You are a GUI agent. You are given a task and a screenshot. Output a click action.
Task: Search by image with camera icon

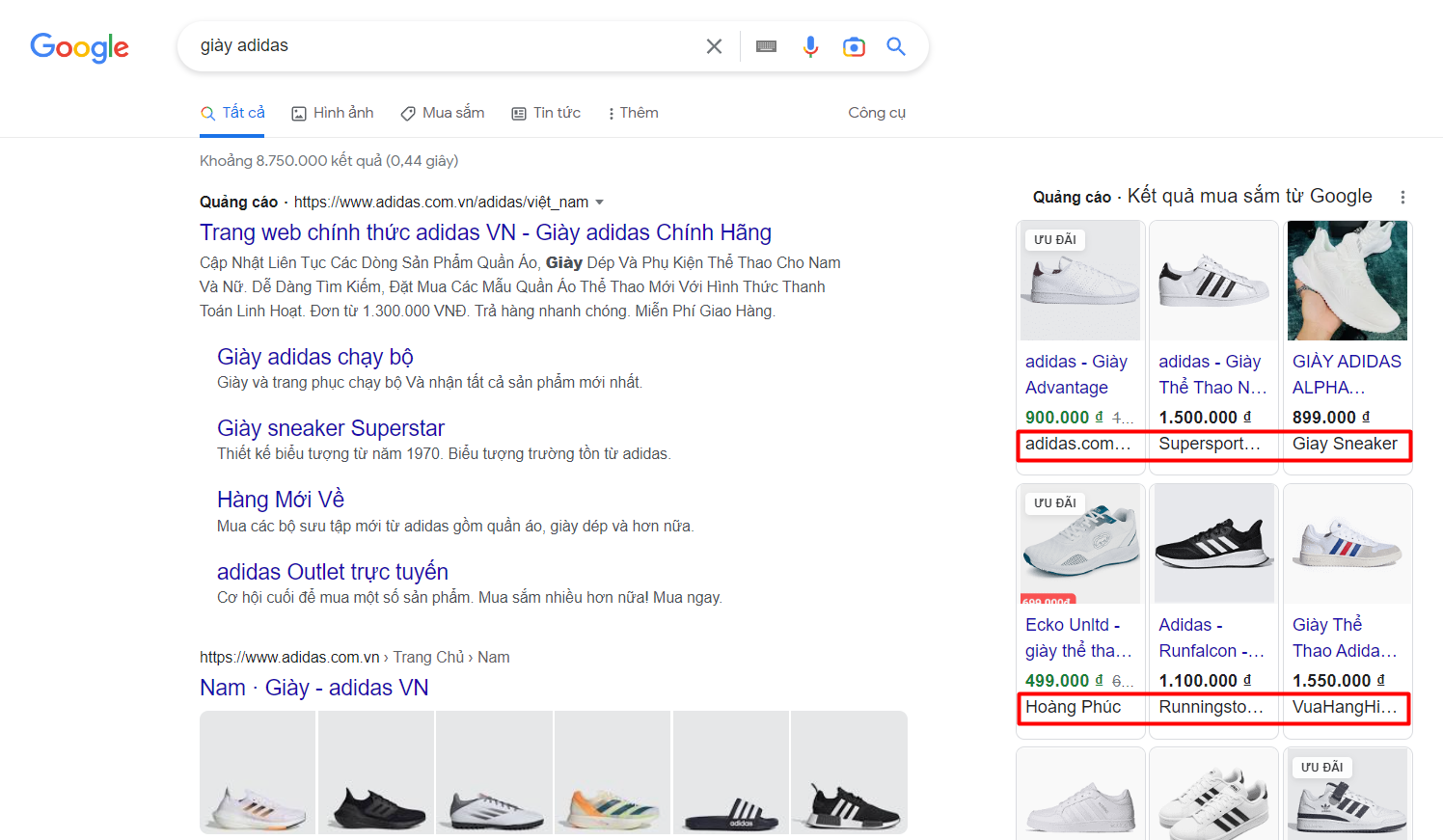(854, 46)
